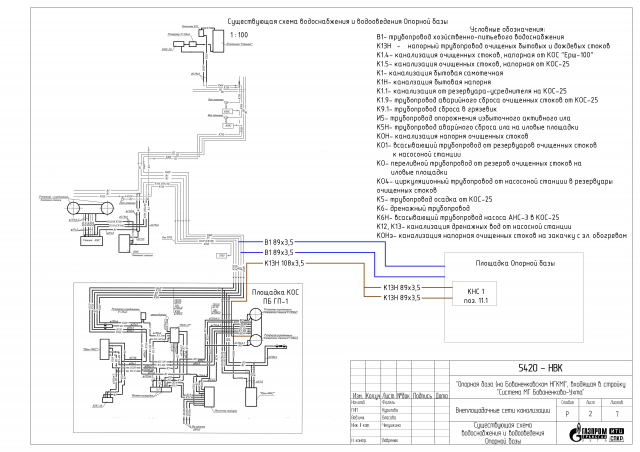
Task: Click the "Изм." column header
Action: pos(358,396)
